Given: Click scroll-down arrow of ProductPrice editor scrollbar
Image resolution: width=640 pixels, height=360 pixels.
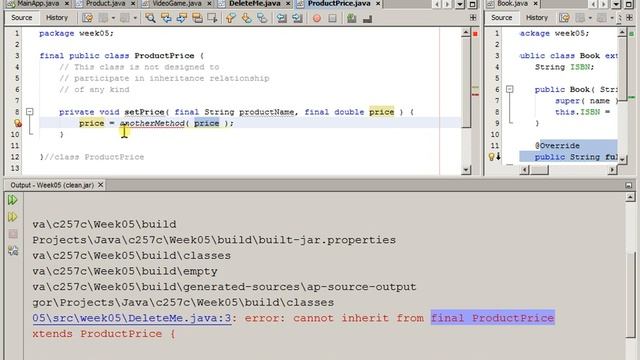Looking at the screenshot, I should pyautogui.click(x=466, y=170).
